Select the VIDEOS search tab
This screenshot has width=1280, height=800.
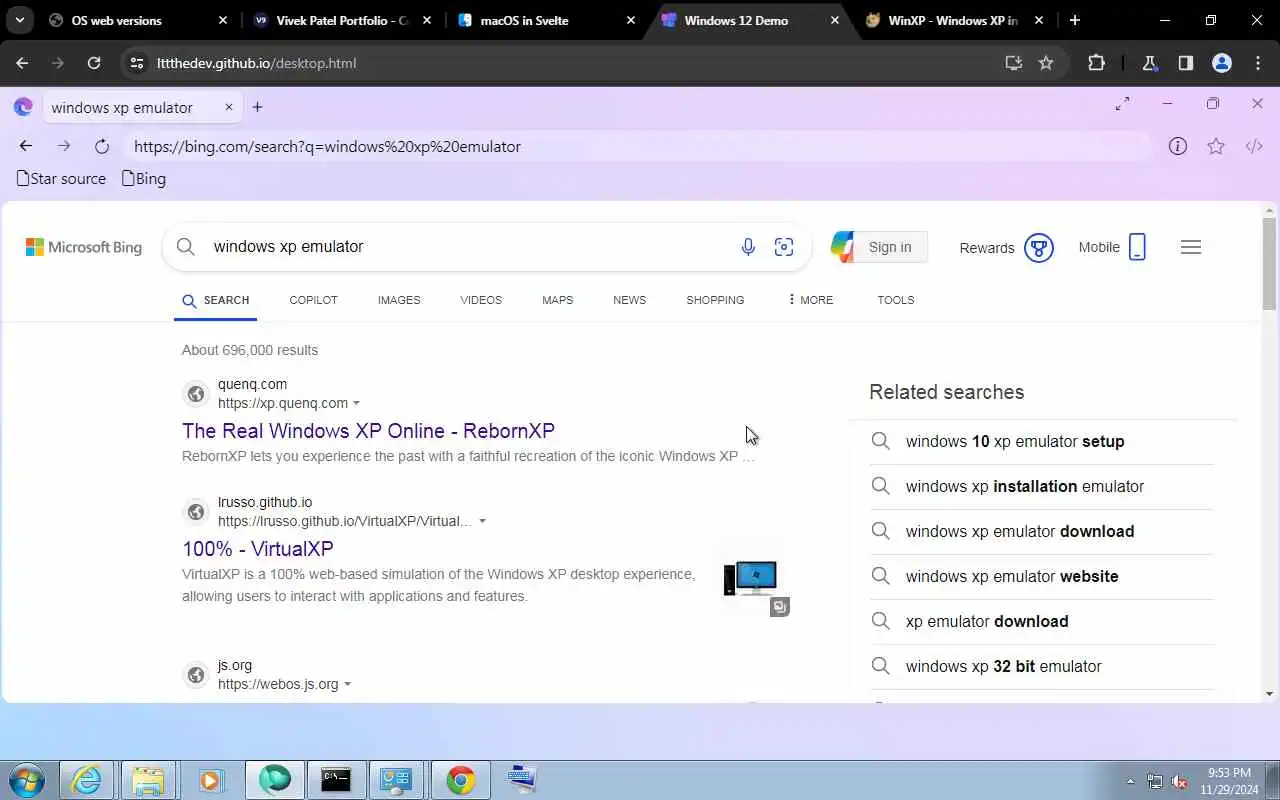coord(481,300)
